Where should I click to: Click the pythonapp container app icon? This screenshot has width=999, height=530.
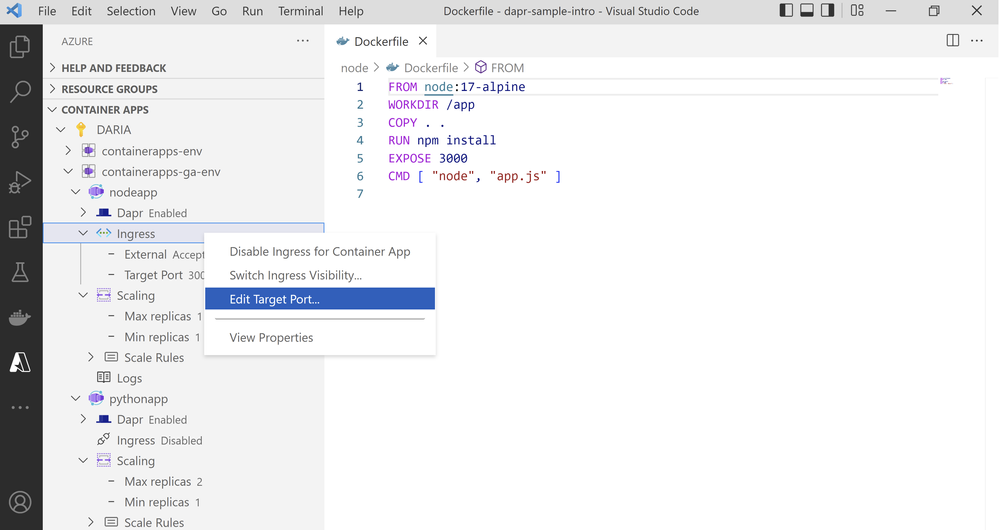point(96,399)
